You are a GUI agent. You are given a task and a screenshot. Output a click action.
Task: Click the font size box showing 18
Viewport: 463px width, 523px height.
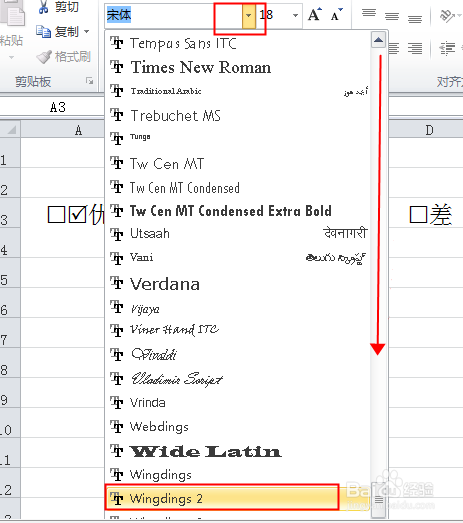[274, 15]
